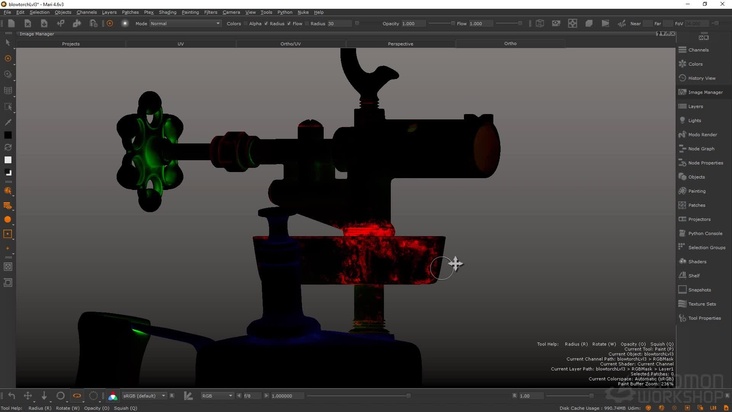The image size is (732, 412).
Task: Select the arrow Select tool
Action: [8, 42]
